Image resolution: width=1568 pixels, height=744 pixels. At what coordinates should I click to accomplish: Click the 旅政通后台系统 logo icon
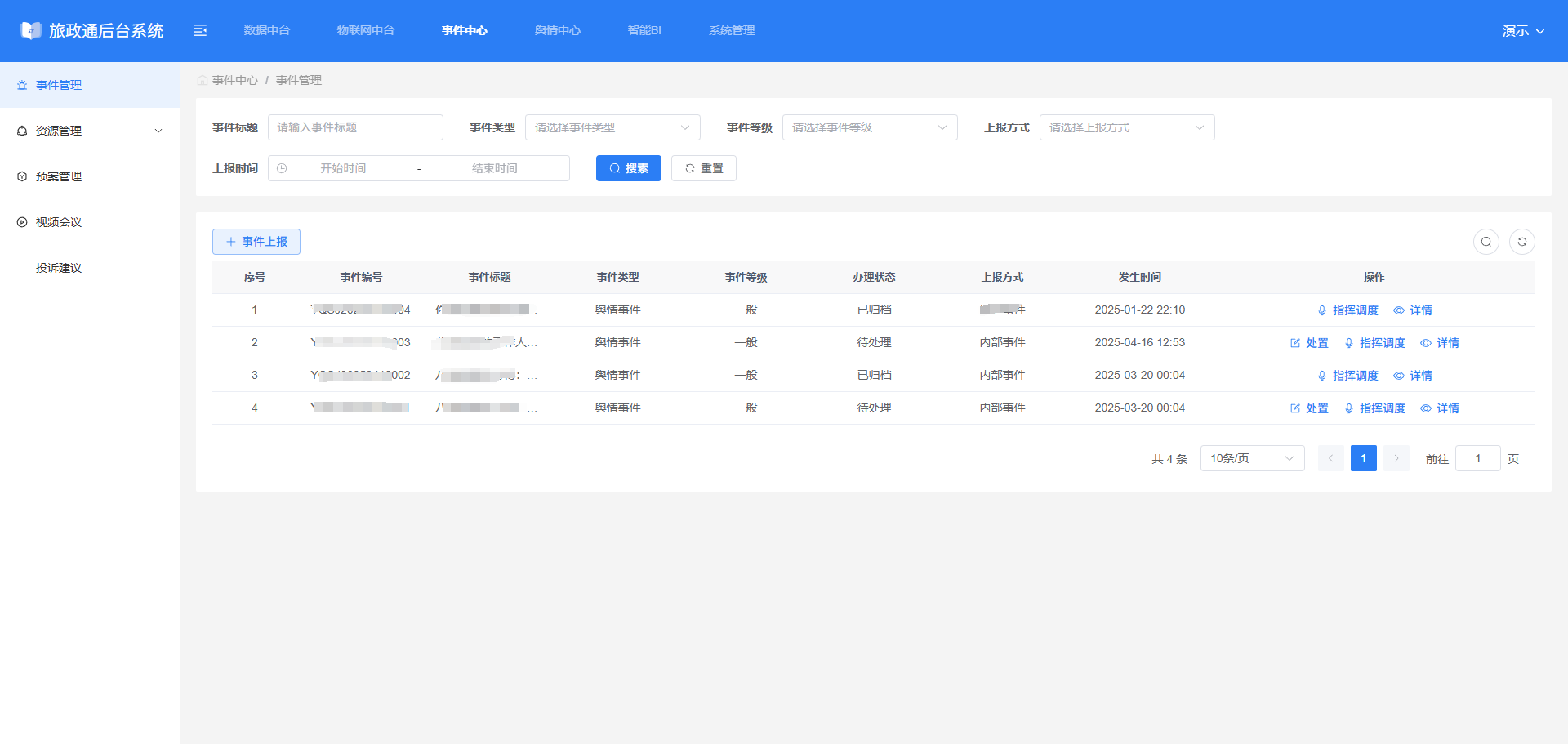point(30,30)
